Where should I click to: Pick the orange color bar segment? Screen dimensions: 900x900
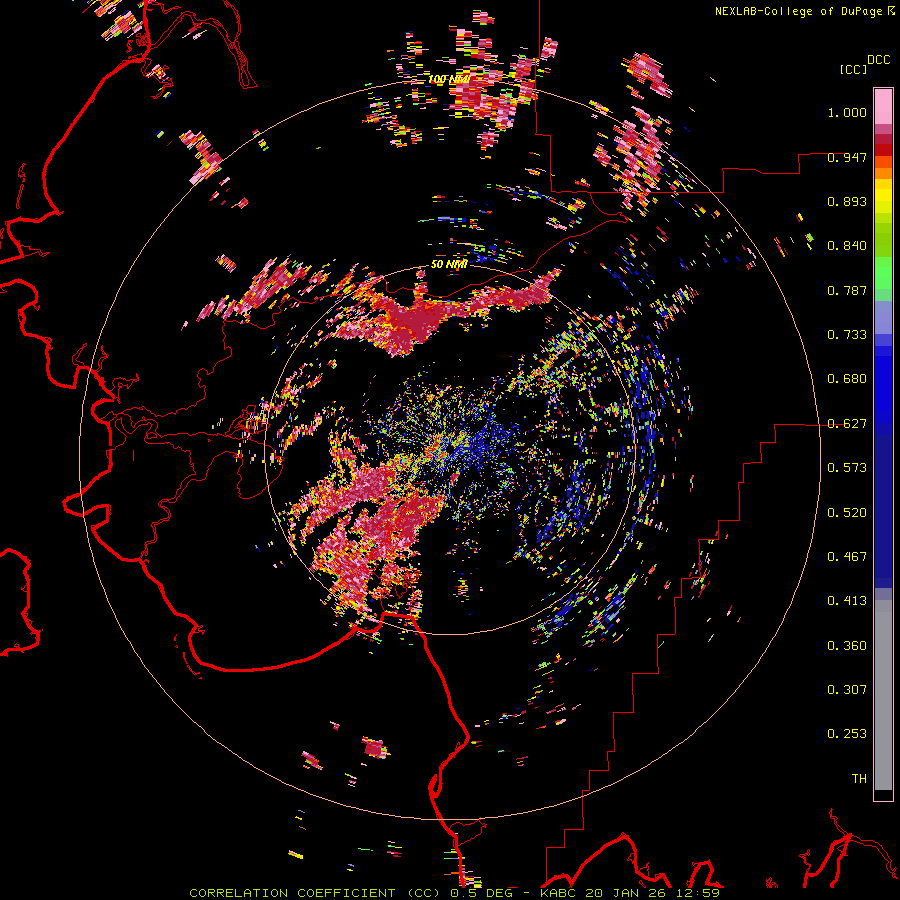(x=883, y=173)
